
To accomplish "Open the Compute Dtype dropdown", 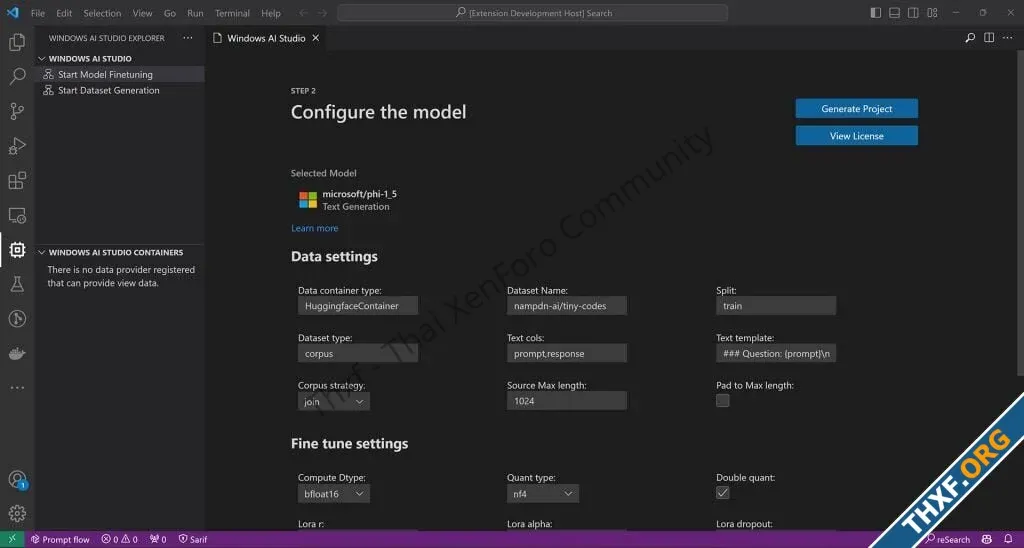I will (334, 494).
